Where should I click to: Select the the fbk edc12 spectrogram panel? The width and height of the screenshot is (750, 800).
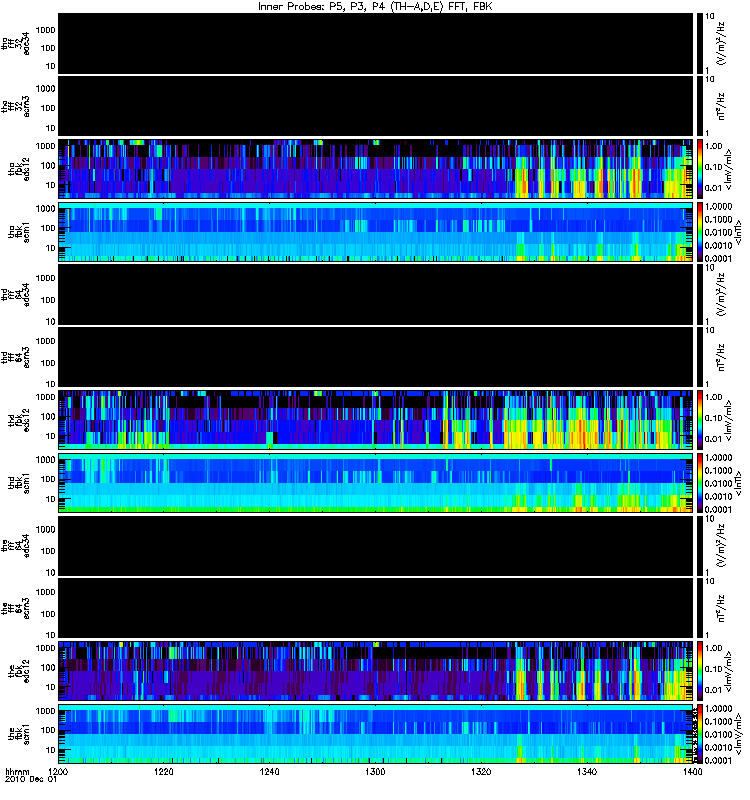pyautogui.click(x=376, y=671)
